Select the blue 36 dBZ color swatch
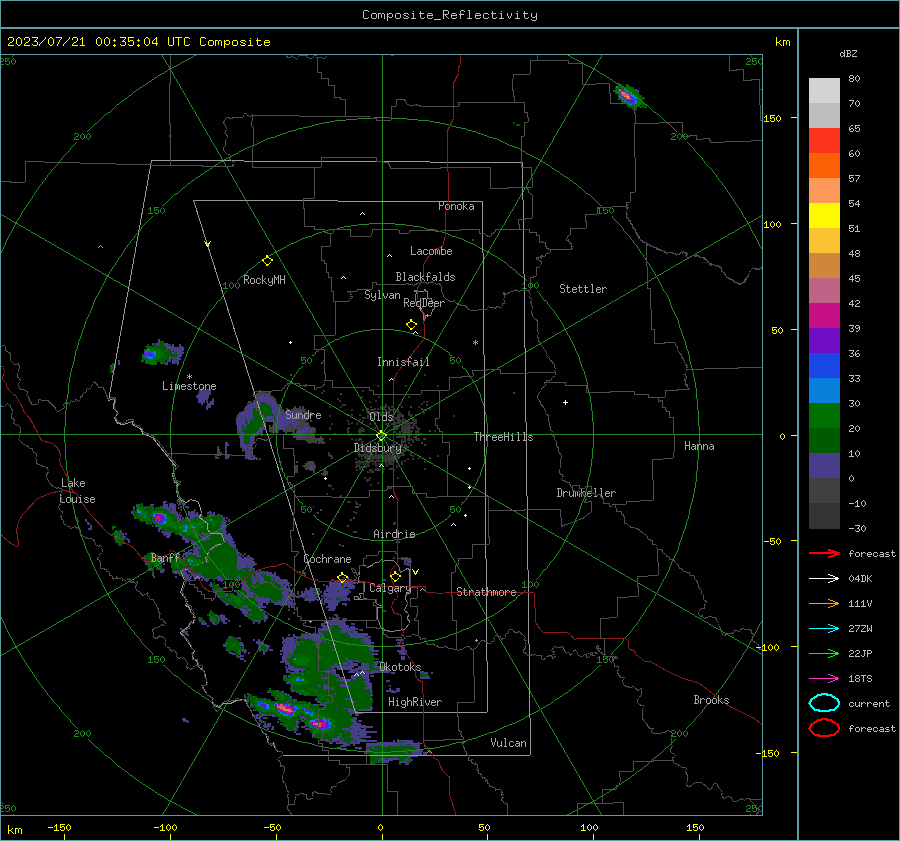The height and width of the screenshot is (841, 900). coord(824,366)
